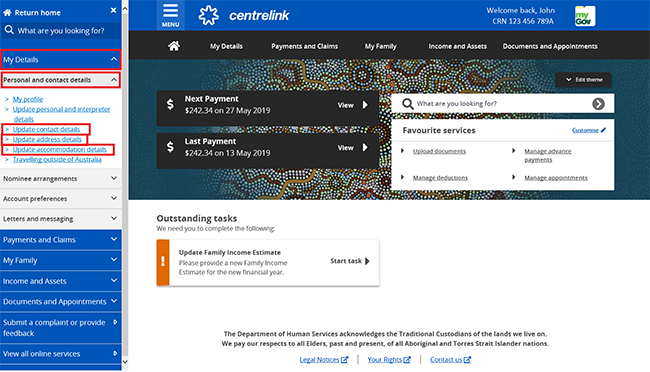Click the external link icon after Your Rights
Image resolution: width=650 pixels, height=372 pixels.
point(407,360)
